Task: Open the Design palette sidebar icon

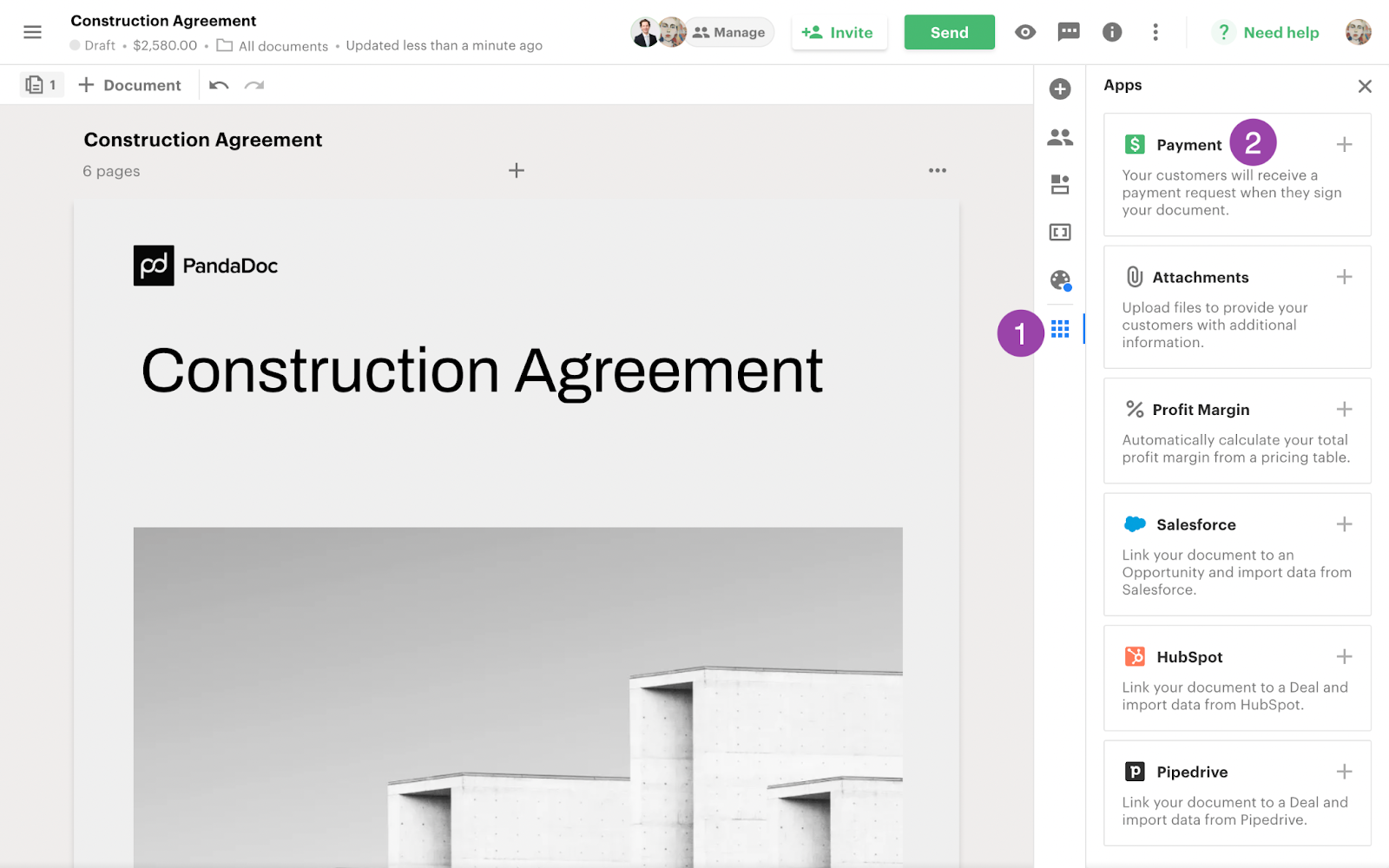Action: pyautogui.click(x=1060, y=279)
